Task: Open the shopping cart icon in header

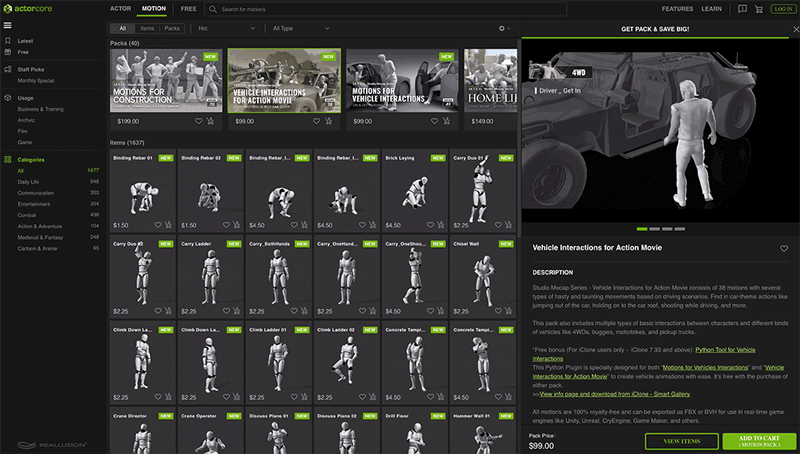Action: 759,9
